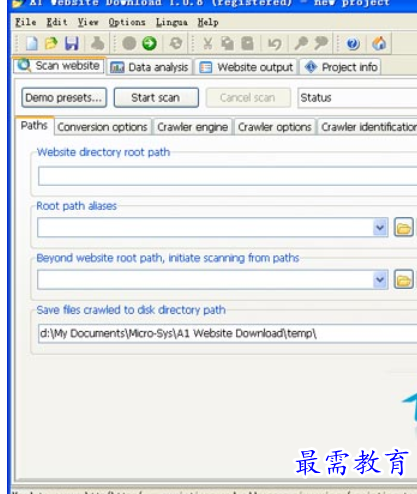Screen dimensions: 417x494
Task: Open the Lingua menu
Action: (x=172, y=22)
